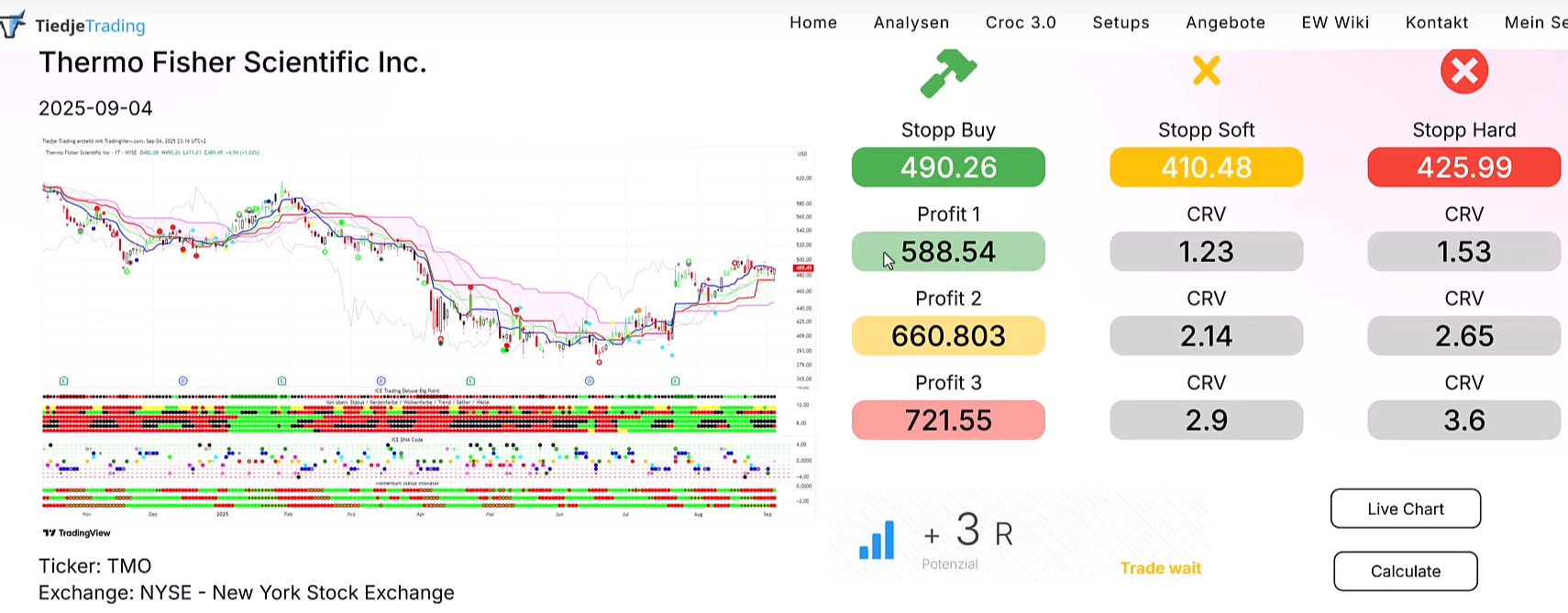This screenshot has height=613, width=1568.
Task: Open the EW Wiki page
Action: coord(1335,23)
